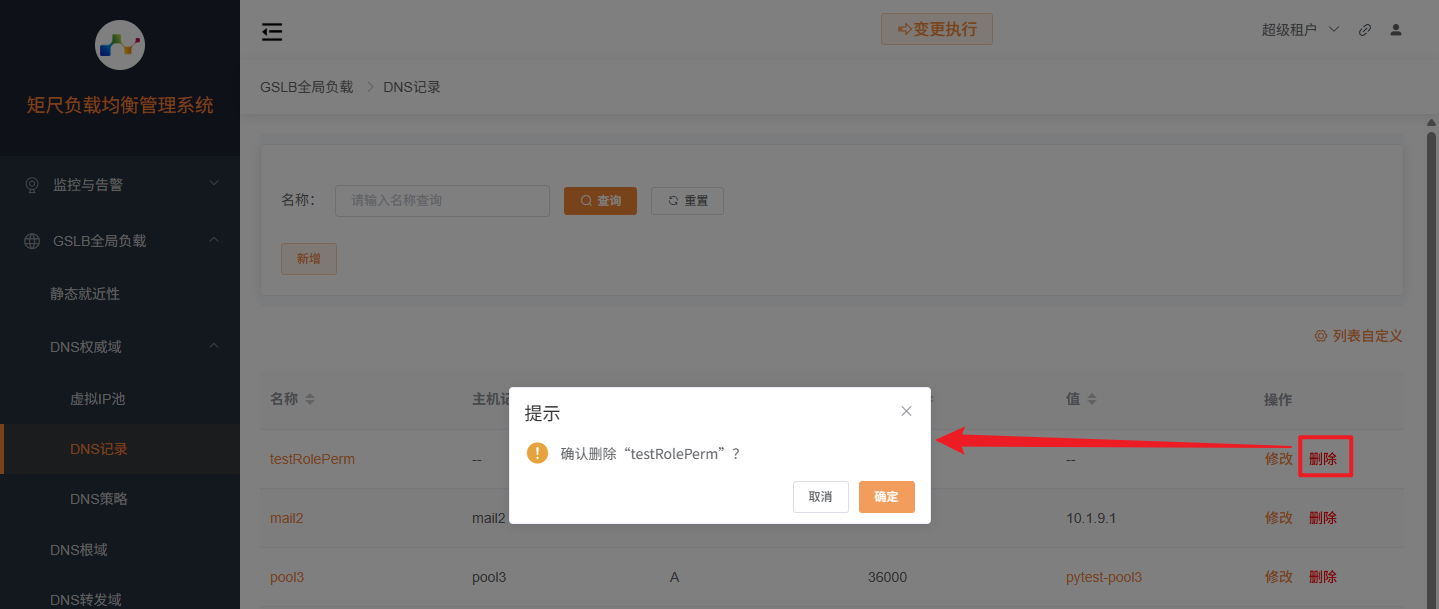Click the 监控与告警 sidebar icon
The image size is (1439, 609).
pos(32,185)
